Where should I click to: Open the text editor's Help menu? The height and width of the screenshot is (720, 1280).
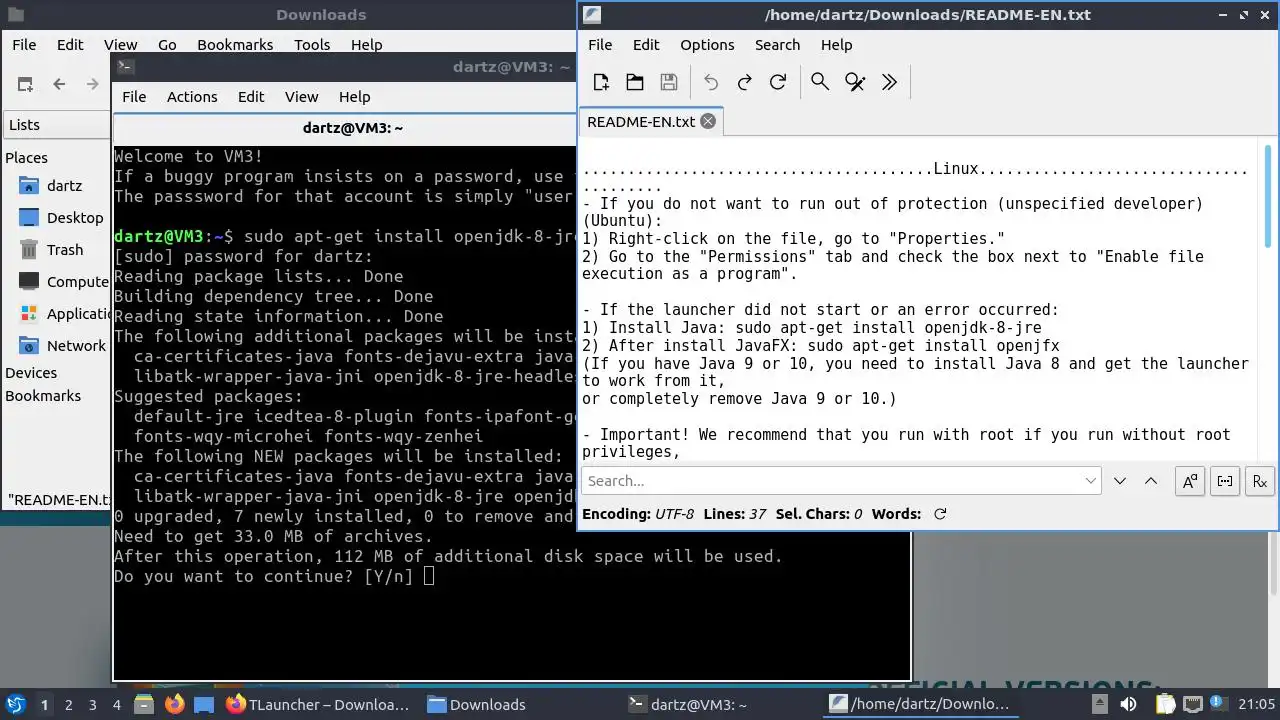(836, 45)
